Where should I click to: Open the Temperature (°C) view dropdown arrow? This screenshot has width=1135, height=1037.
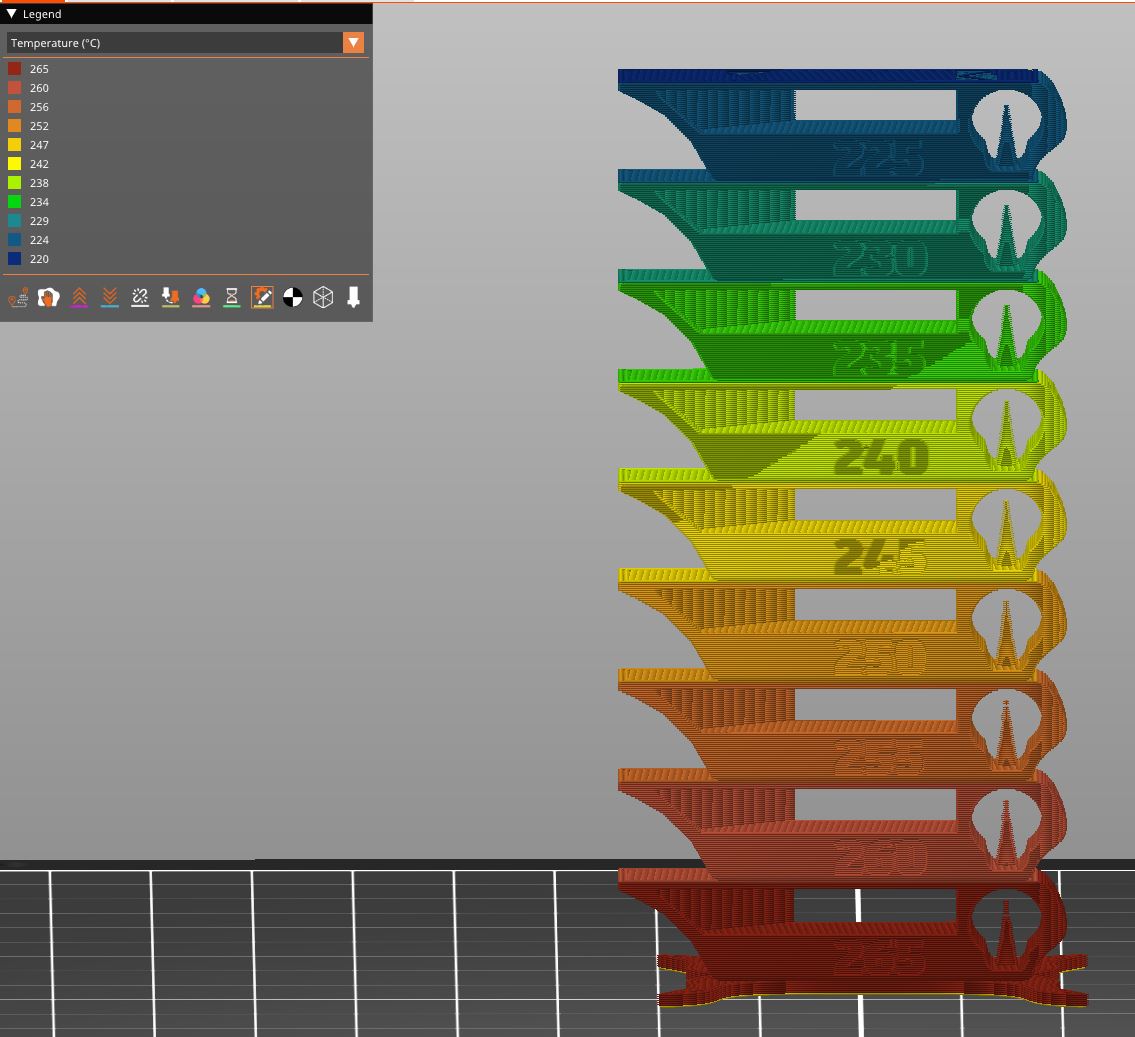point(353,43)
